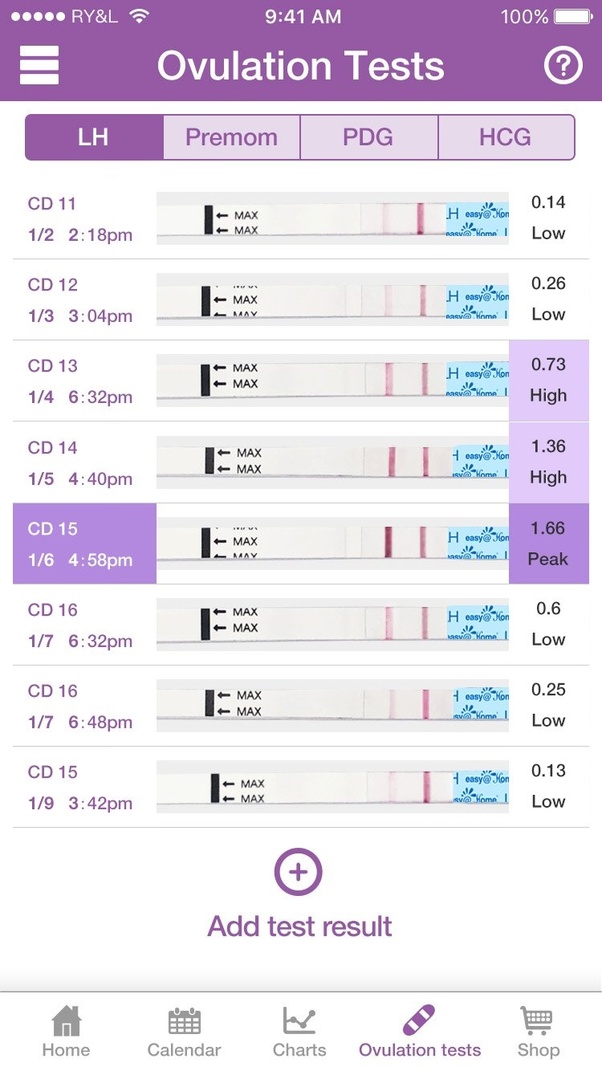The height and width of the screenshot is (1071, 602).
Task: Open Shop cart icon
Action: coord(536,1021)
